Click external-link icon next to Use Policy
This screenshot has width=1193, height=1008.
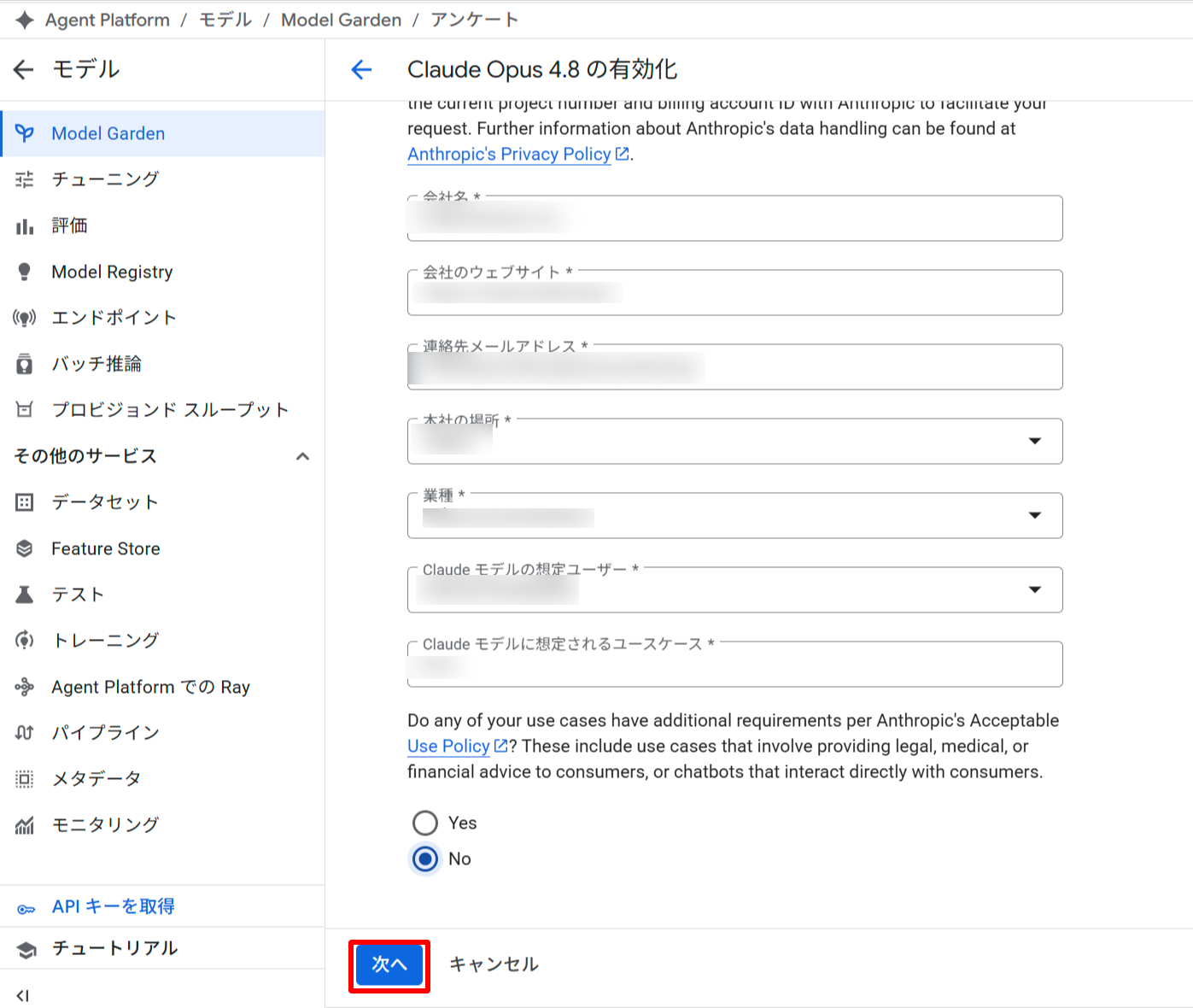point(501,746)
